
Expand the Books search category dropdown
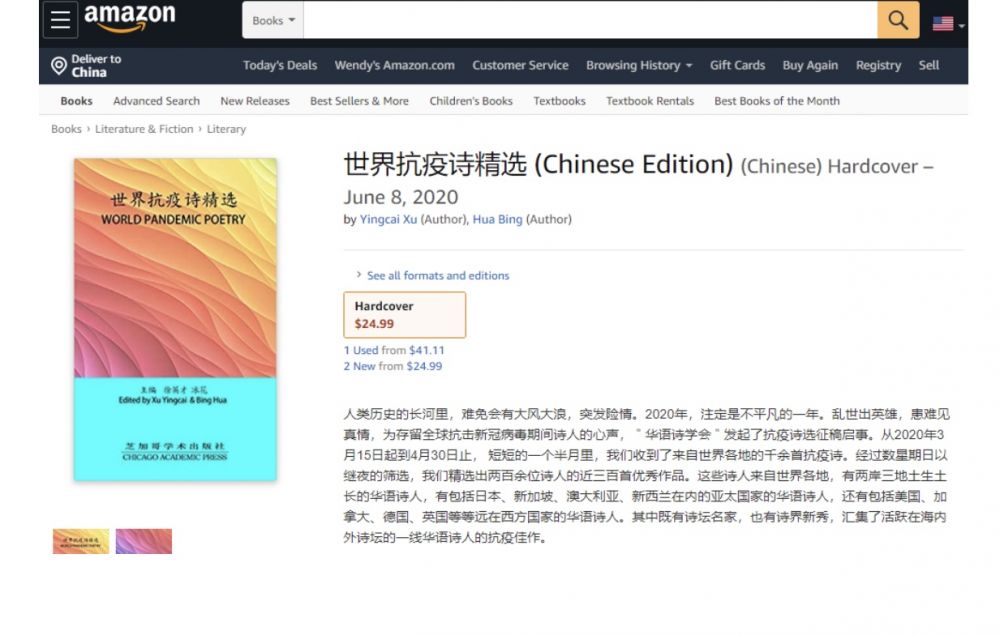273,20
